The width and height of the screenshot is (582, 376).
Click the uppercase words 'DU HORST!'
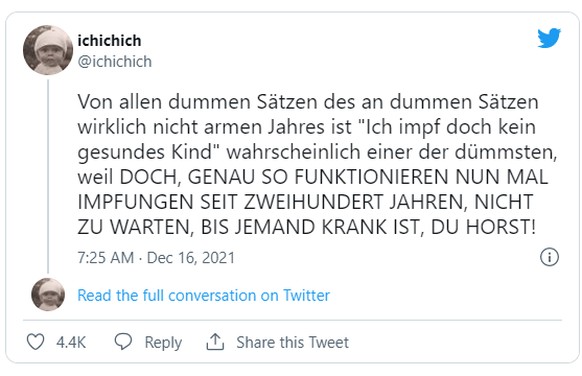(483, 227)
